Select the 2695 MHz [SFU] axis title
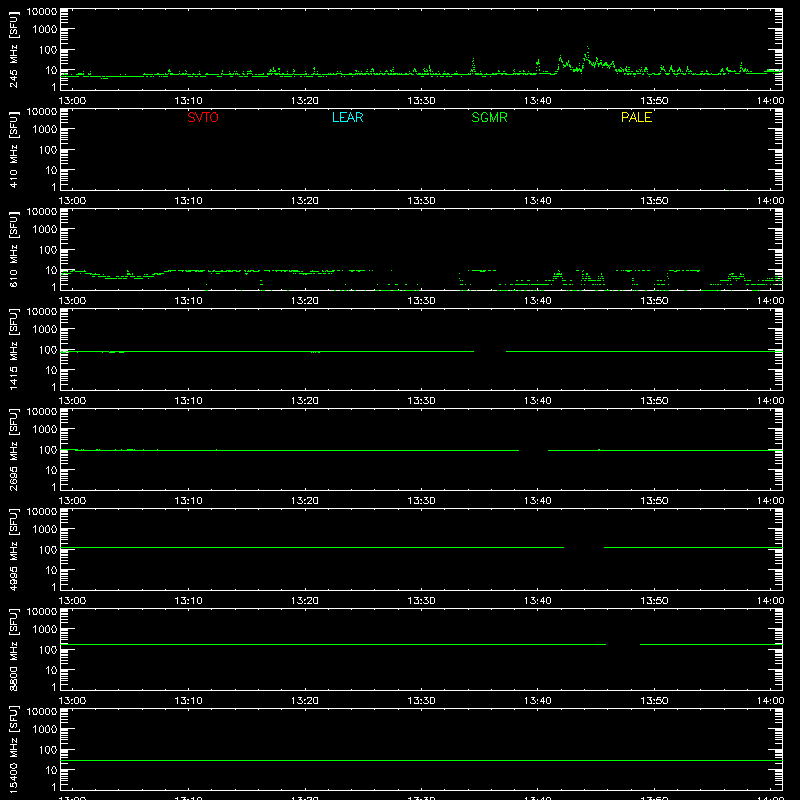Screen dimensions: 800x800 [13, 449]
